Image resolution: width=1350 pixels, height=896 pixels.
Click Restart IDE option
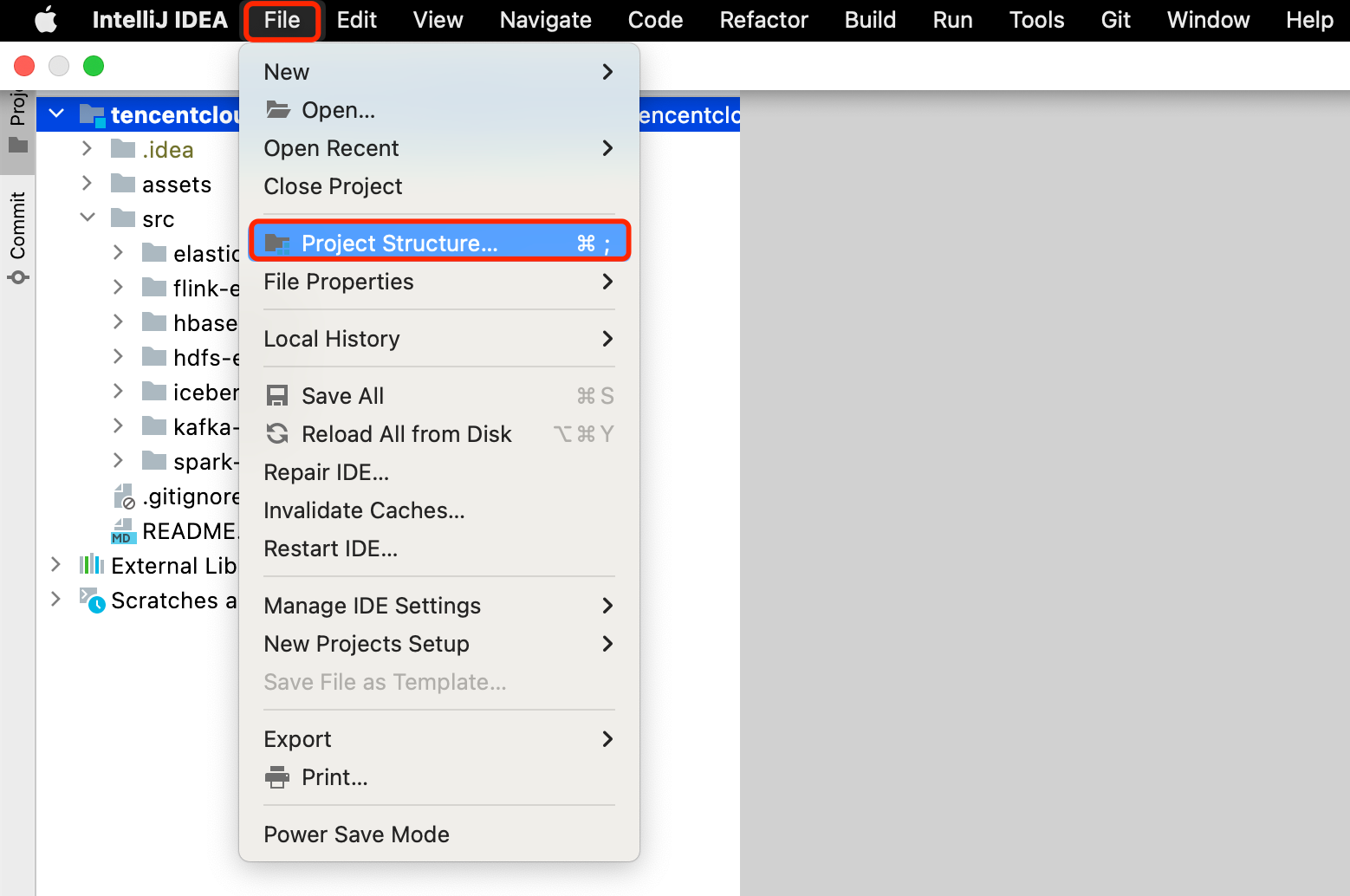pos(330,549)
